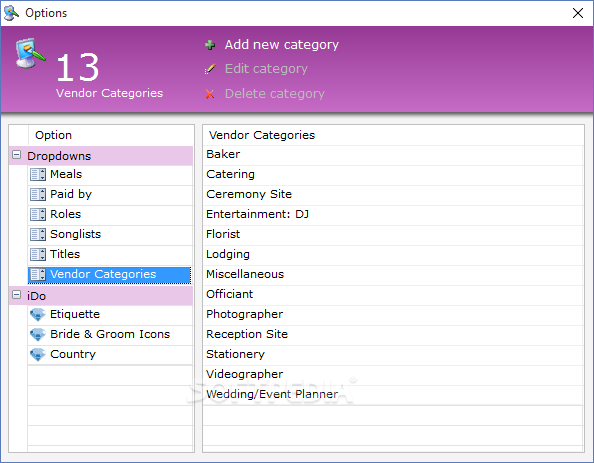This screenshot has width=594, height=463.
Task: Select Vendor Categories tree item
Action: point(109,275)
